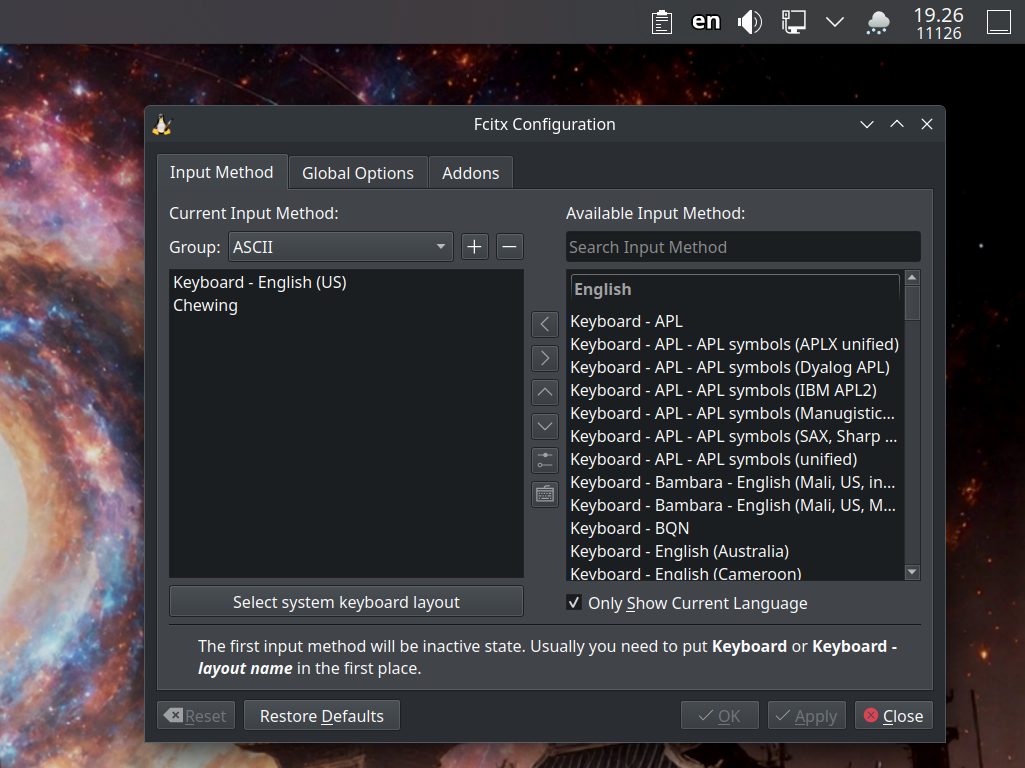Open input method configure sliders icon
1025x768 pixels.
(x=545, y=460)
